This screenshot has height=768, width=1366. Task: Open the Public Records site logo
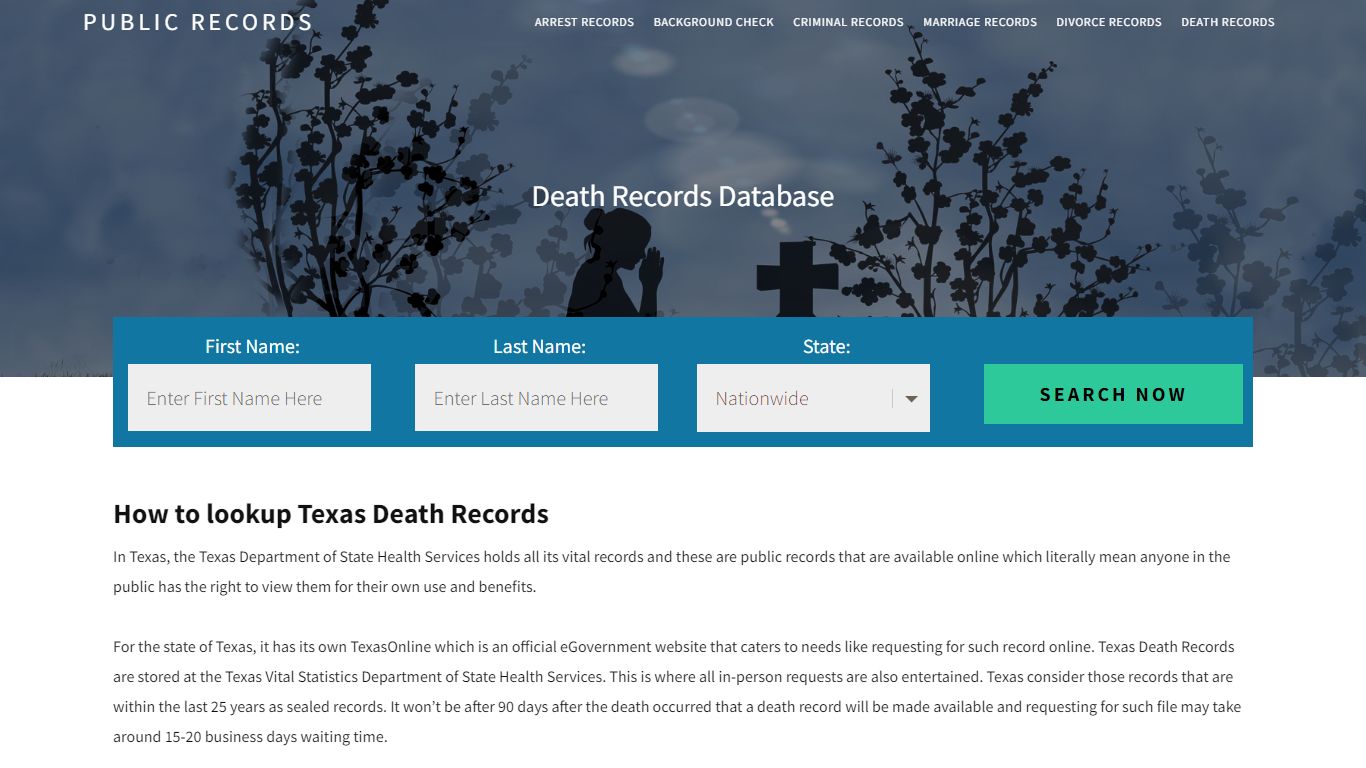coord(198,22)
